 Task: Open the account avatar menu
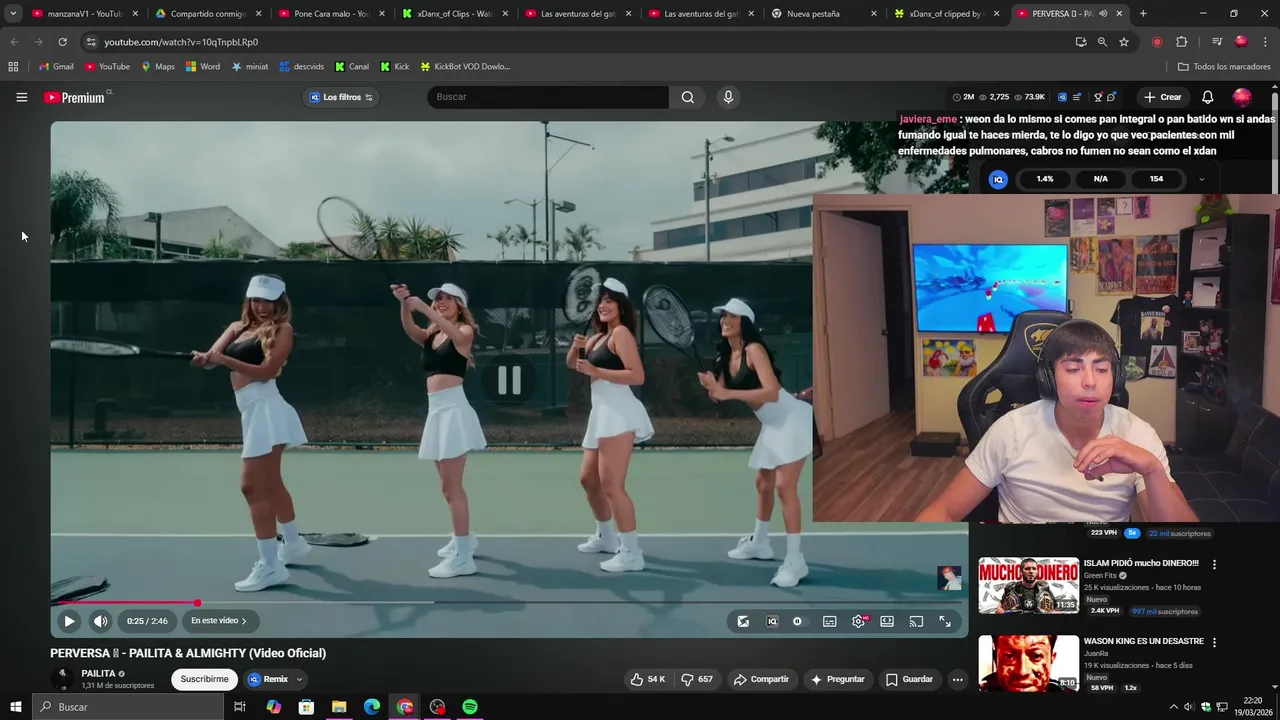tap(1242, 97)
